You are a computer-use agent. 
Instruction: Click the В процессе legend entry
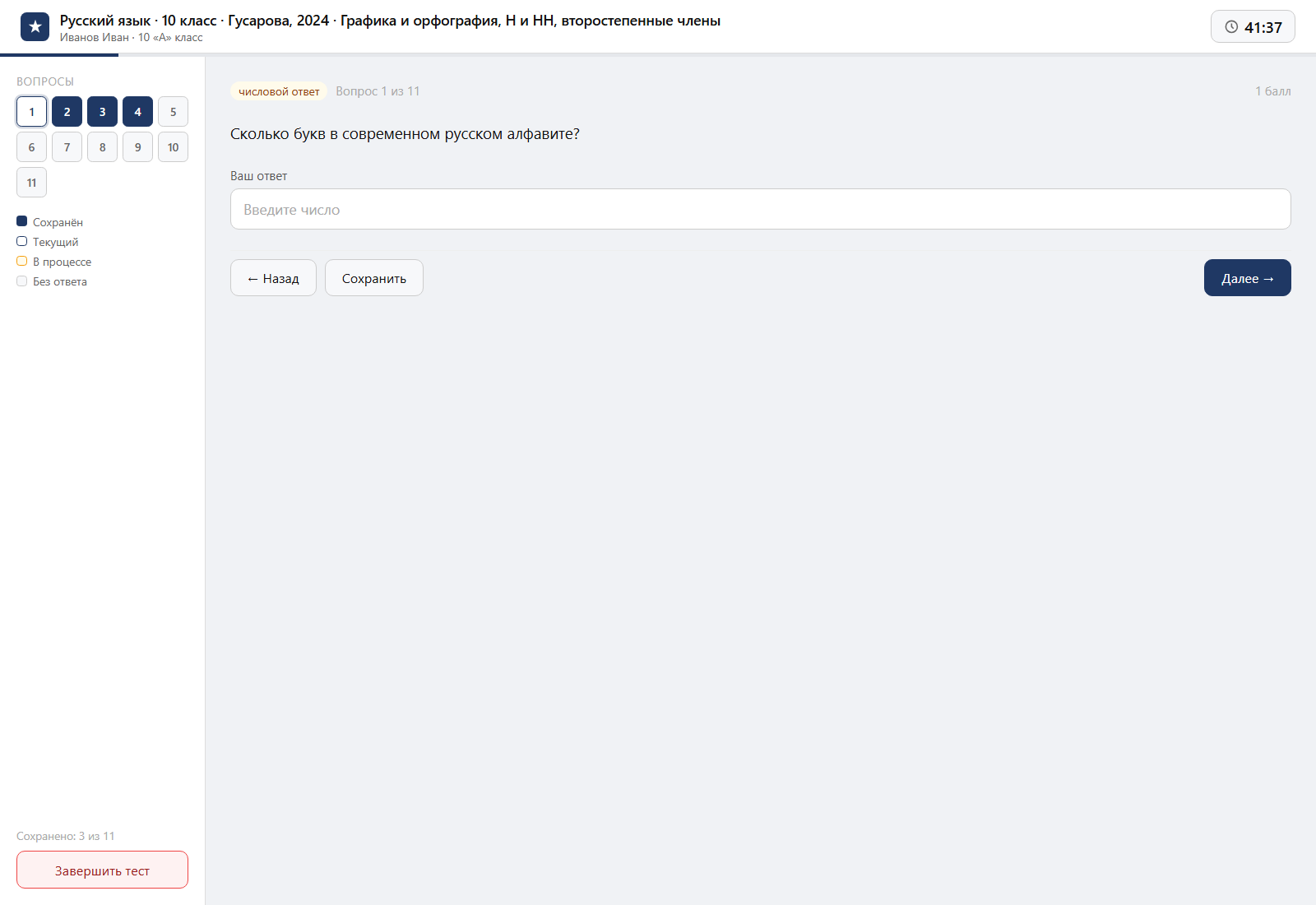(54, 262)
